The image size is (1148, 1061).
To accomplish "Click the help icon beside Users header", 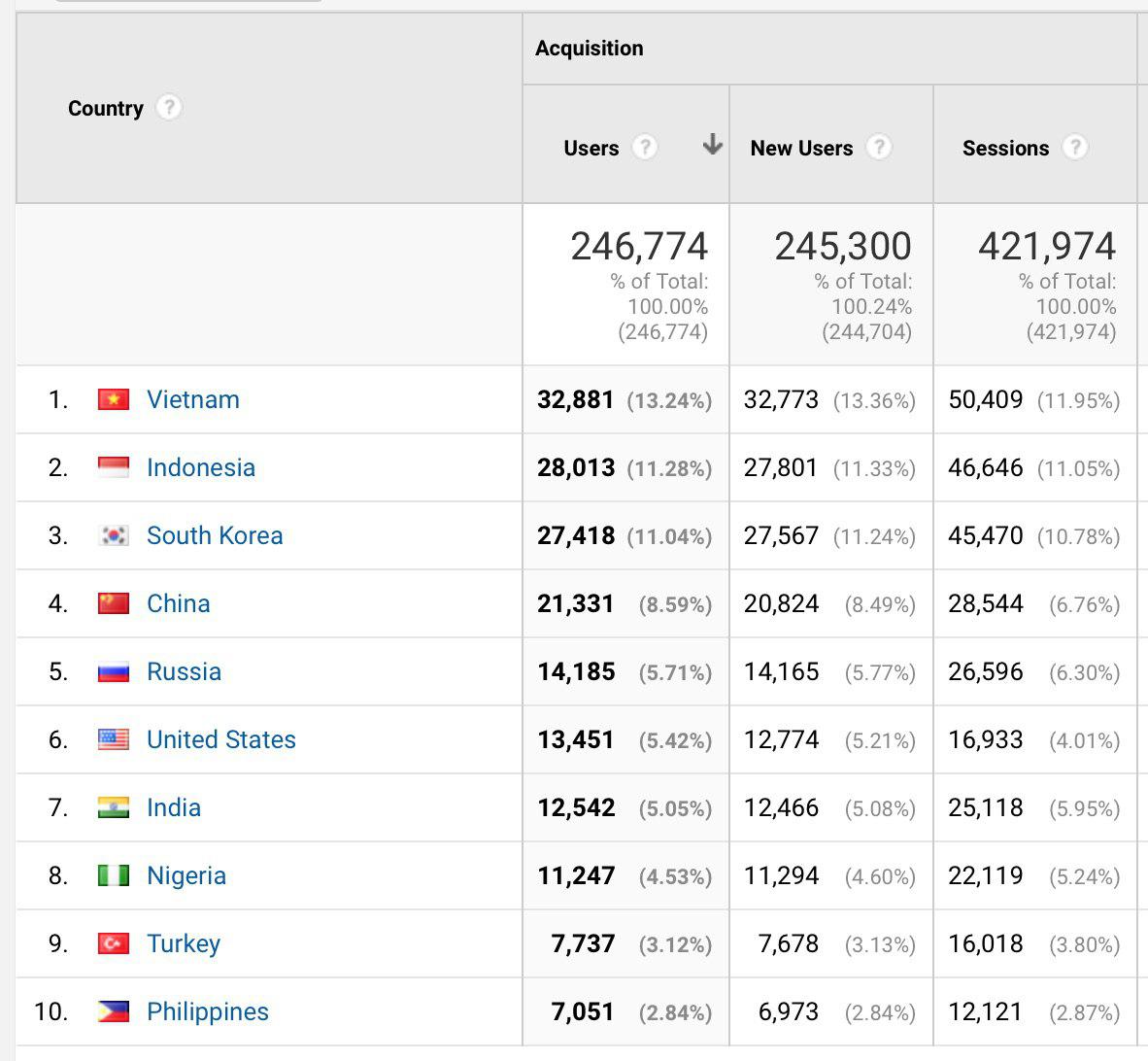I will (645, 148).
